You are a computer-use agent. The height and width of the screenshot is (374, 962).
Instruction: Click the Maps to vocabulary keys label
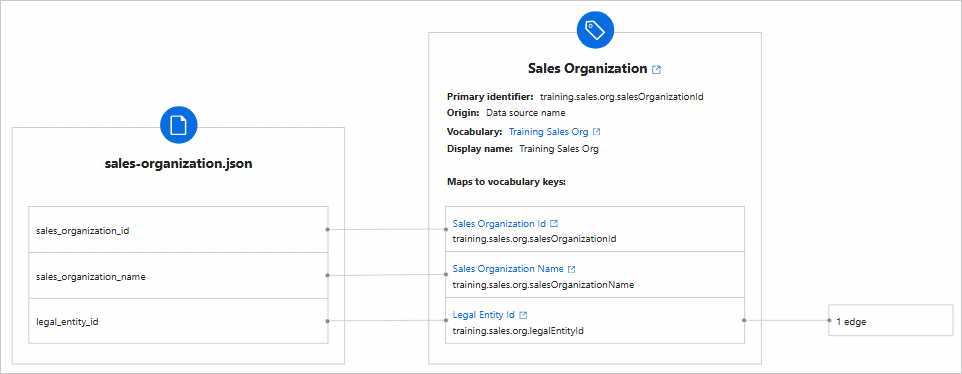pos(506,182)
